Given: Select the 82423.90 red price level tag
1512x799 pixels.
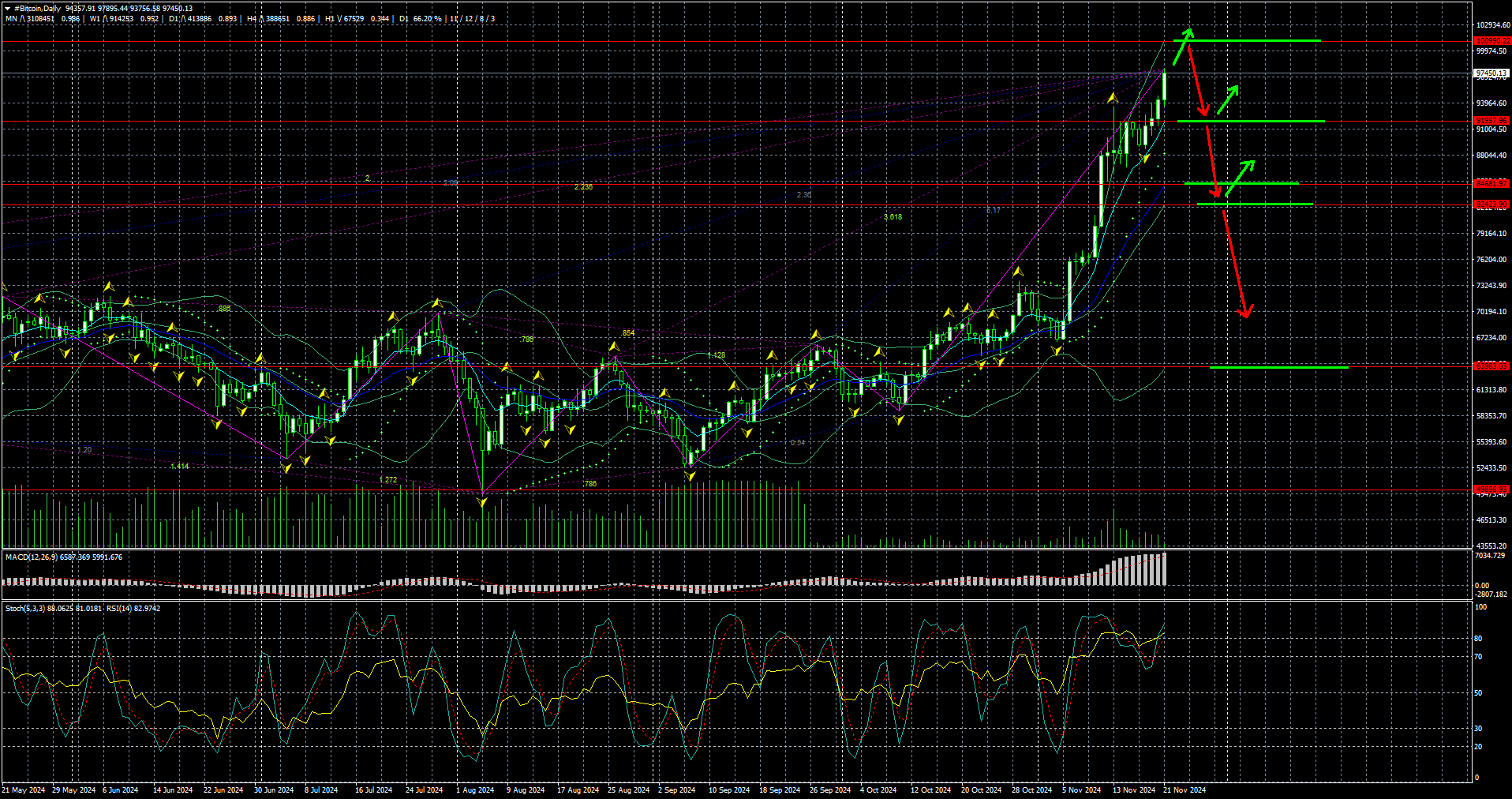Looking at the screenshot, I should tap(1491, 204).
